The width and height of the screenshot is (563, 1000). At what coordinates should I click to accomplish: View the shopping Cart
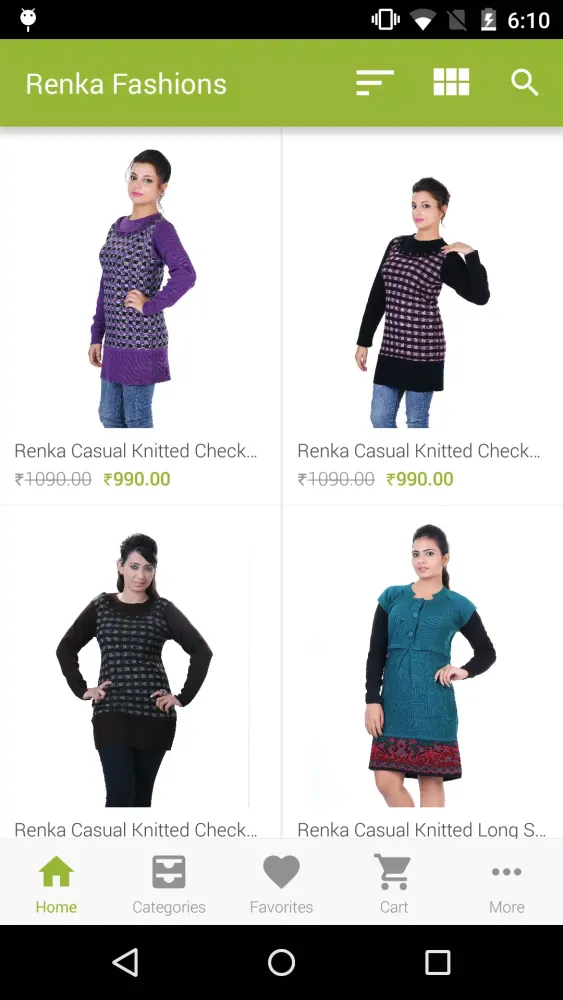pyautogui.click(x=393, y=884)
